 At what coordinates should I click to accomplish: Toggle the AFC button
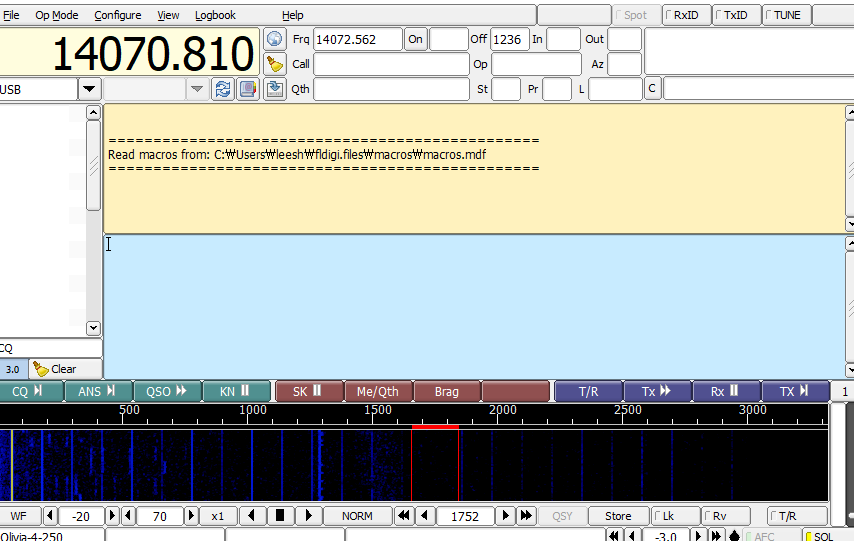[771, 535]
